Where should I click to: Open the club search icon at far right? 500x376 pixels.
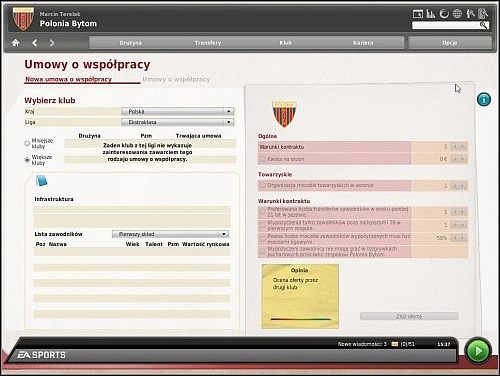(x=483, y=14)
